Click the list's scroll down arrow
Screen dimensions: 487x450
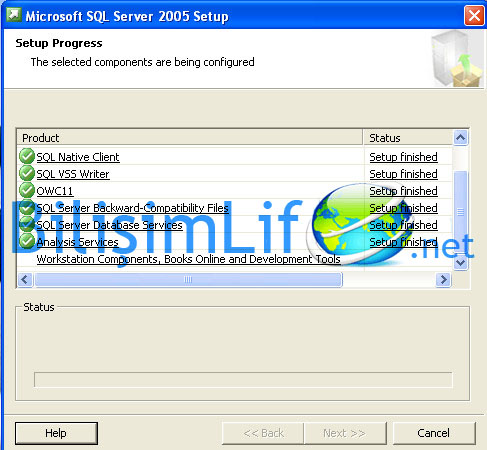coord(460,263)
